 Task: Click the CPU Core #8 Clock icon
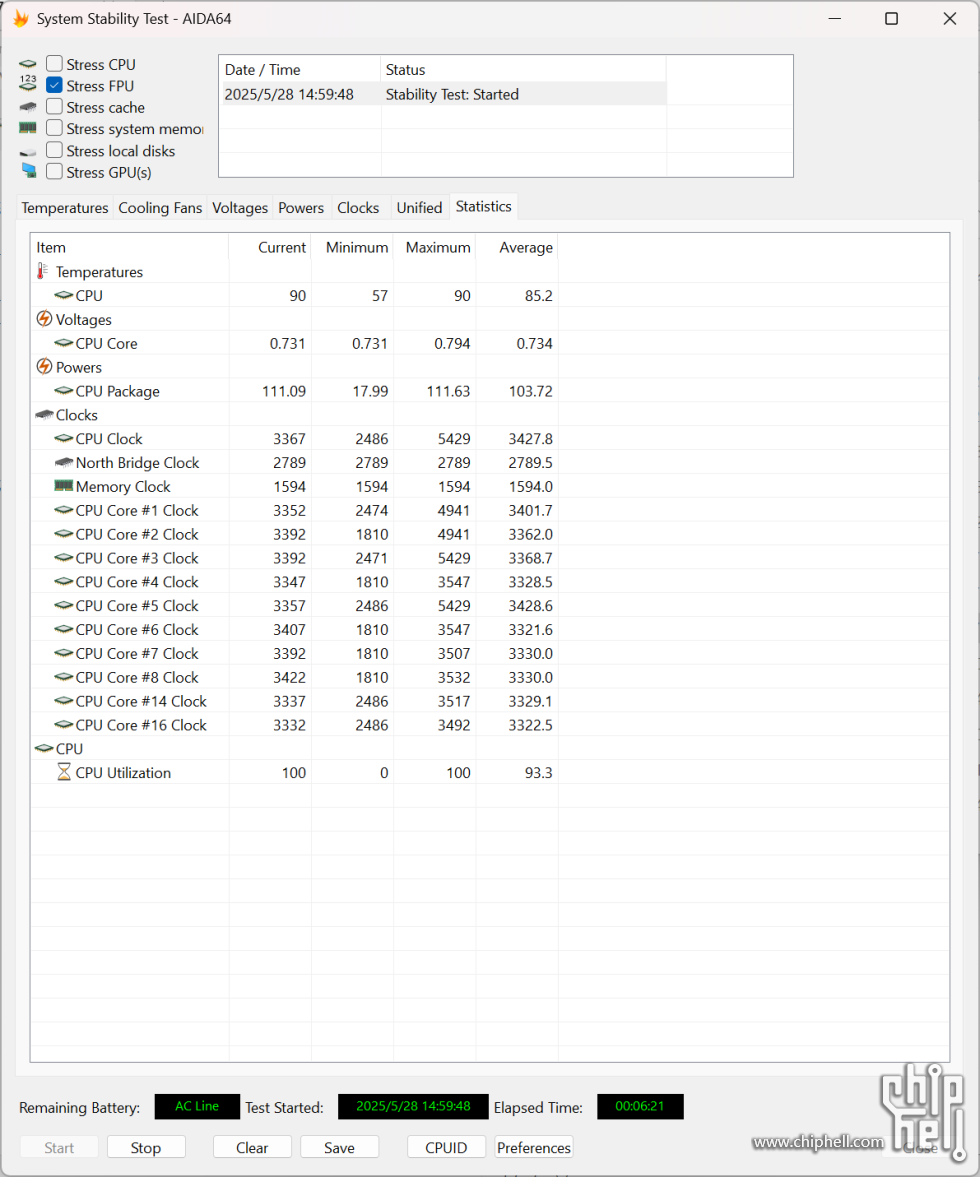click(x=64, y=677)
